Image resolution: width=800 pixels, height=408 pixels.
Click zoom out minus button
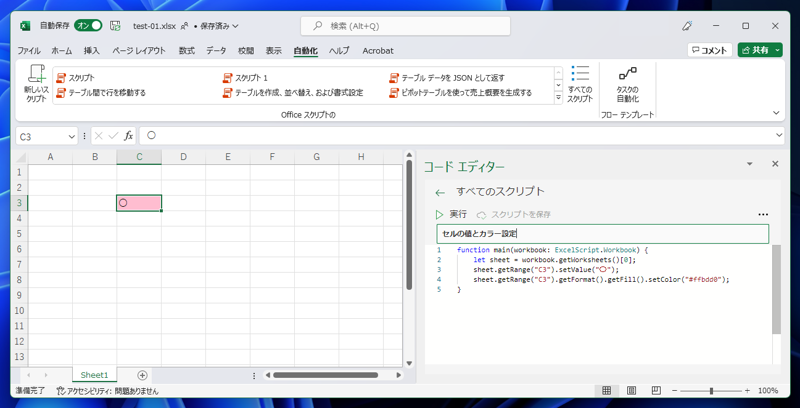pyautogui.click(x=674, y=391)
